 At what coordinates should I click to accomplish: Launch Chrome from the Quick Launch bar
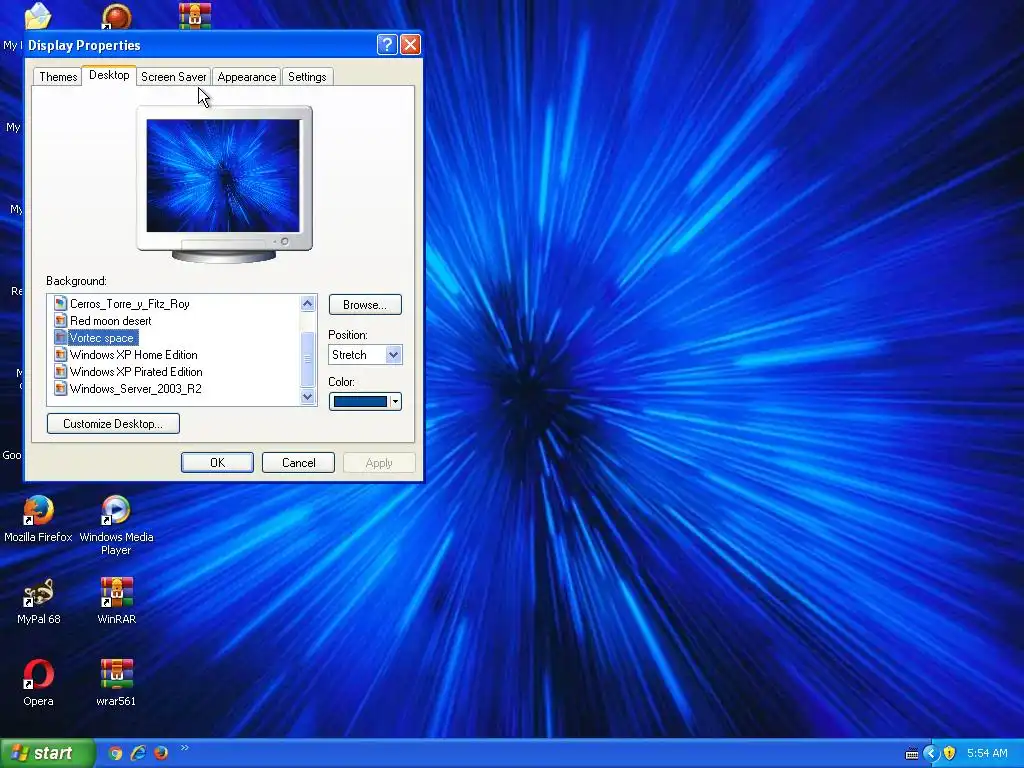115,753
